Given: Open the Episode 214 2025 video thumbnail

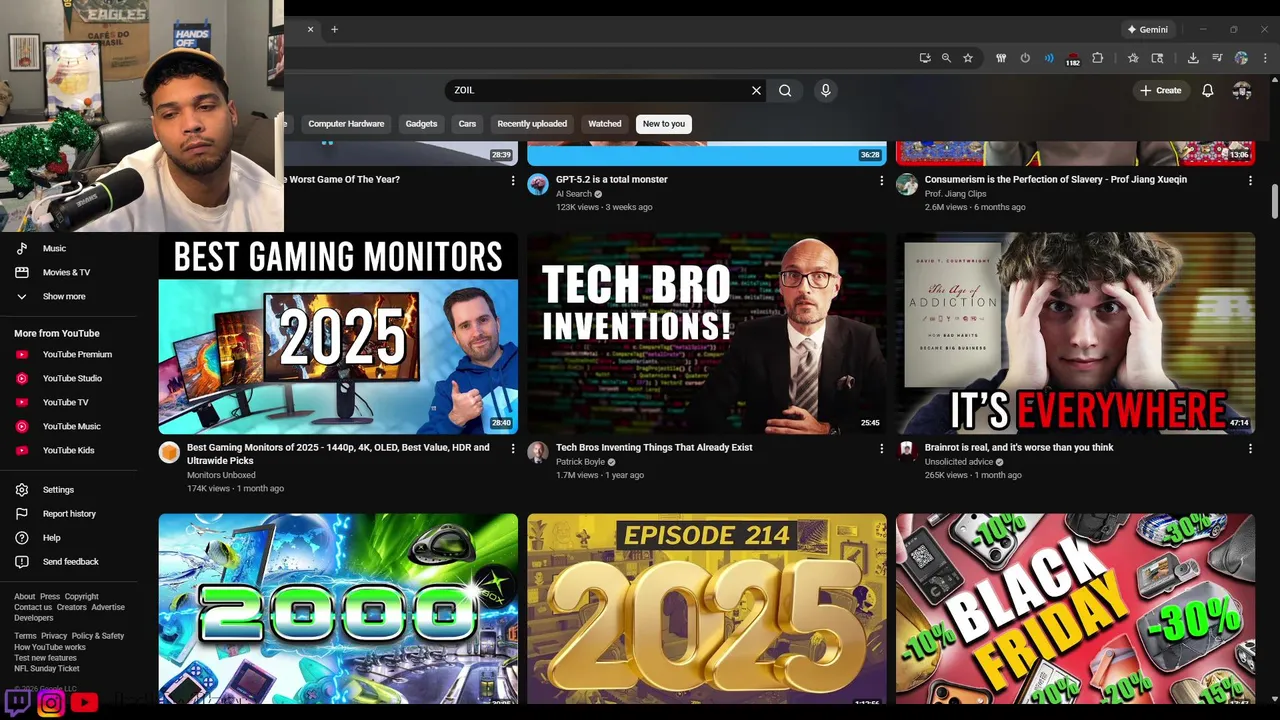Looking at the screenshot, I should pos(707,609).
